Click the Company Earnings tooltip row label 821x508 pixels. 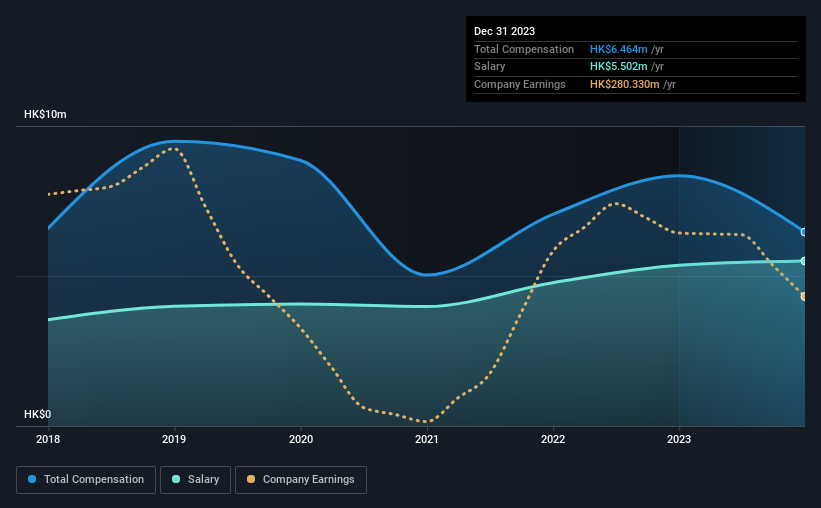point(519,84)
